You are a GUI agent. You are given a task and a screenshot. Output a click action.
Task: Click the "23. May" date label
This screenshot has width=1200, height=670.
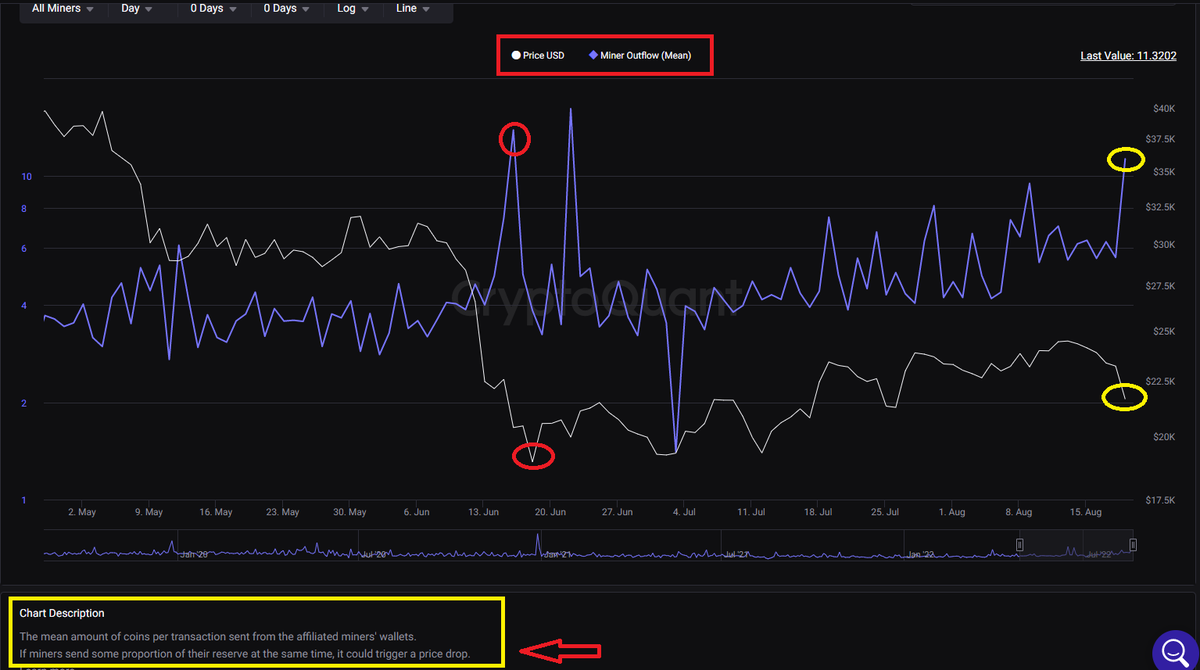click(283, 512)
